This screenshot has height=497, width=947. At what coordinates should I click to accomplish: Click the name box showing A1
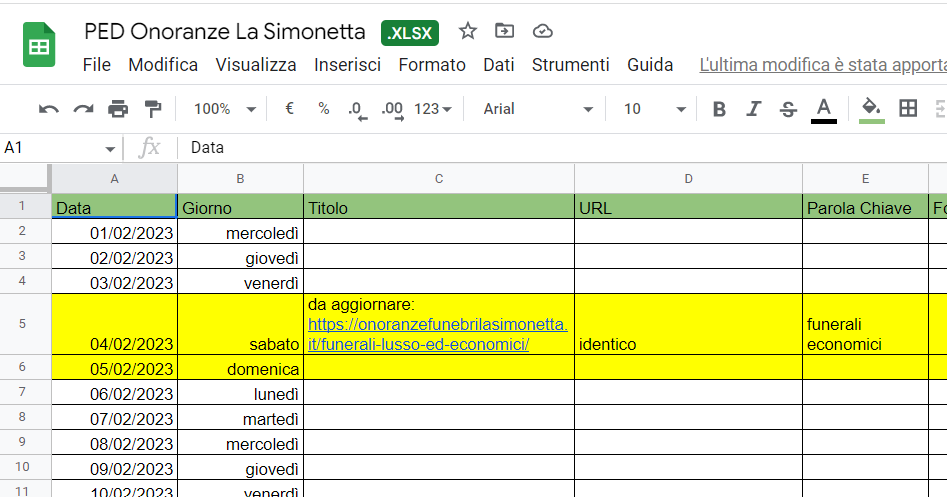pyautogui.click(x=53, y=147)
